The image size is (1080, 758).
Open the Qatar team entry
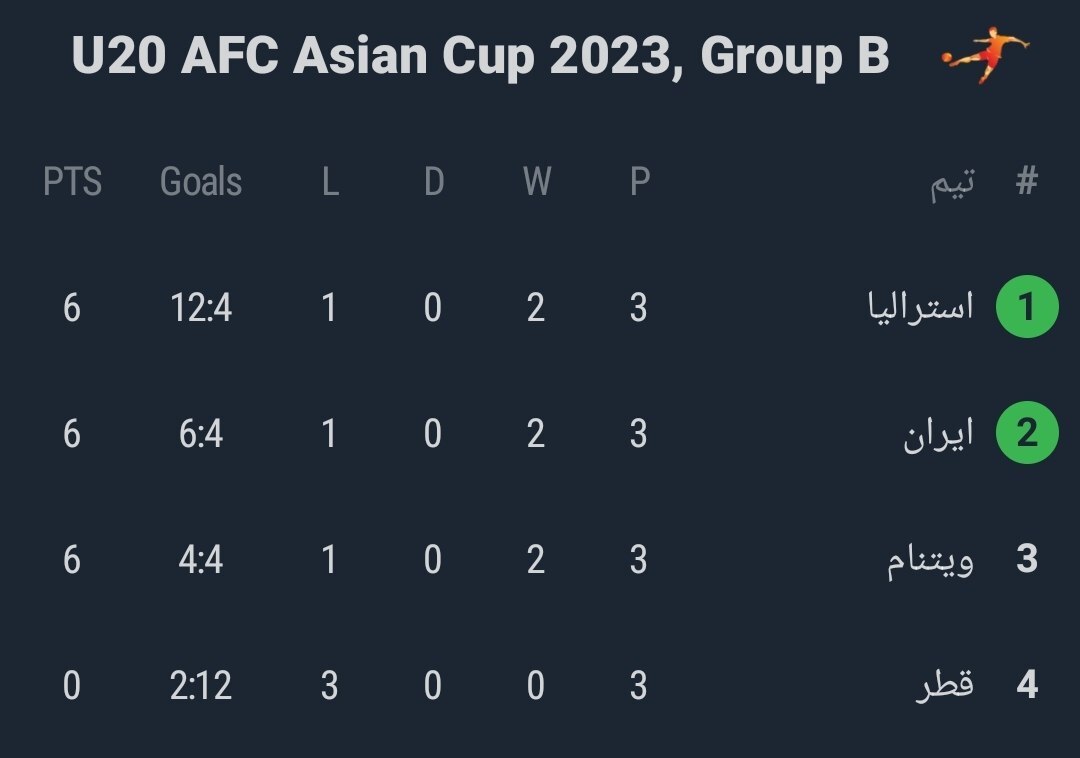point(945,686)
